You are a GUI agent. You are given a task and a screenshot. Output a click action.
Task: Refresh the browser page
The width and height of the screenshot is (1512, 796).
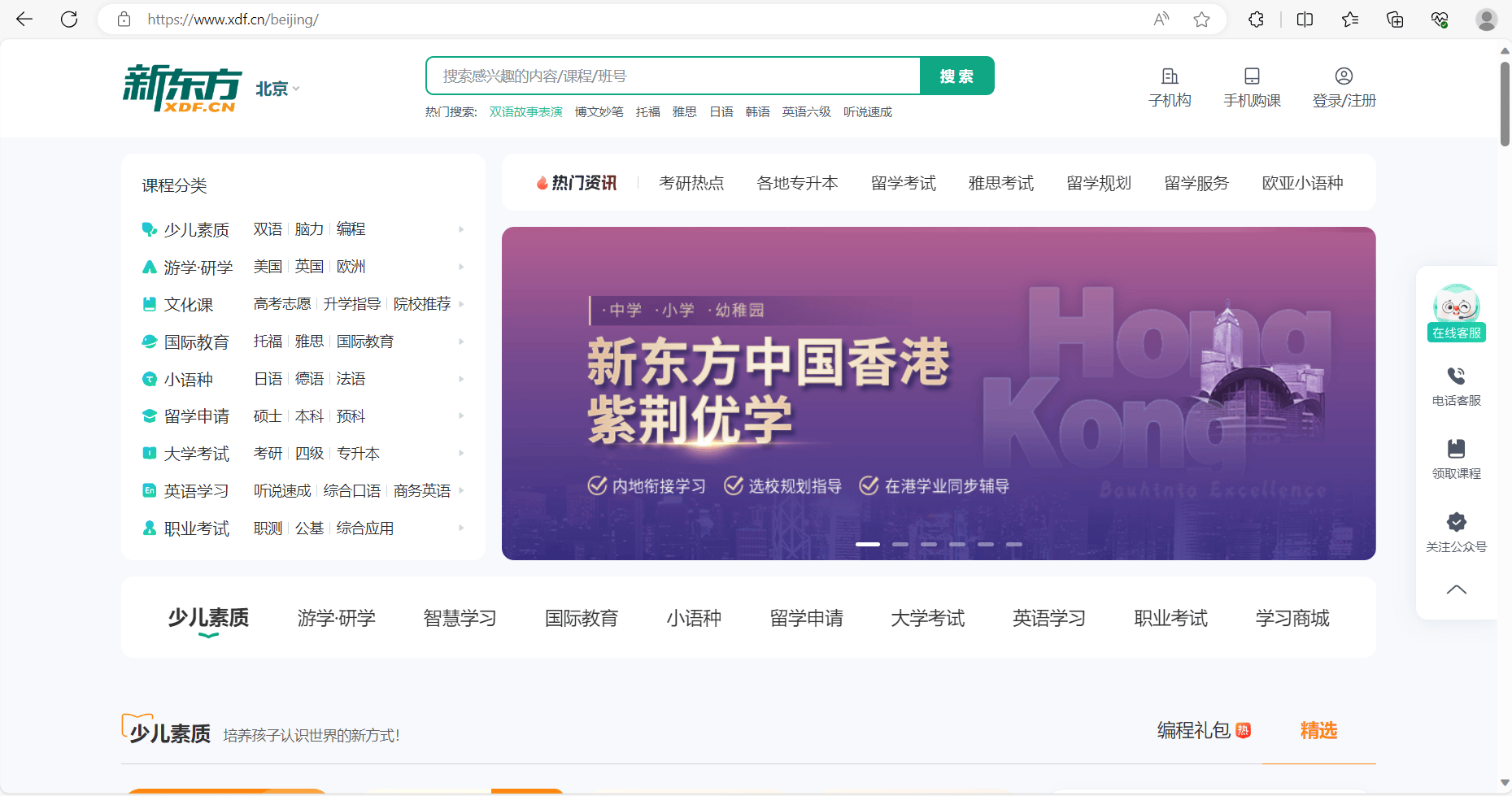pyautogui.click(x=69, y=20)
